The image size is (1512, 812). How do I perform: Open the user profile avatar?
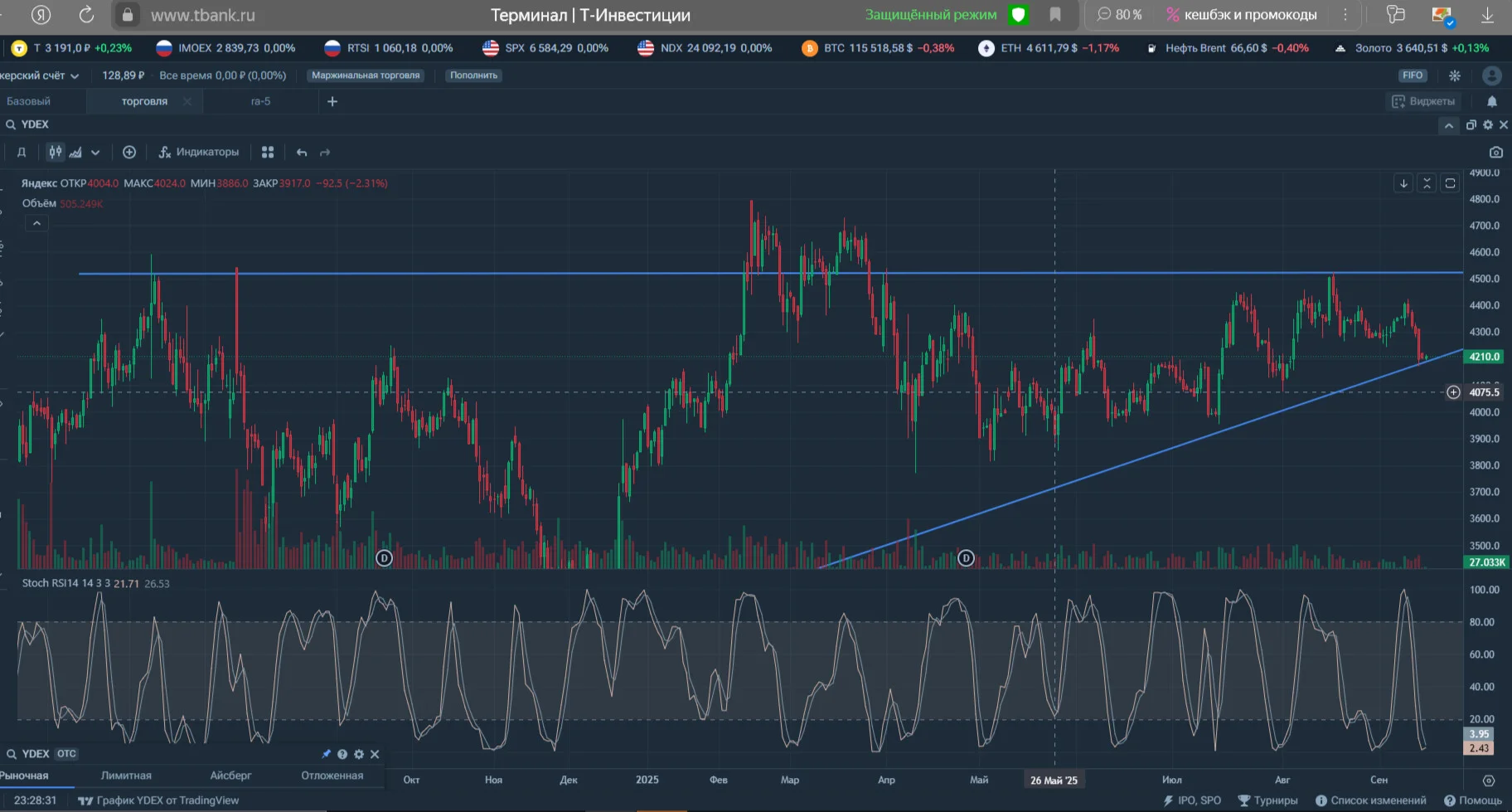click(1492, 75)
